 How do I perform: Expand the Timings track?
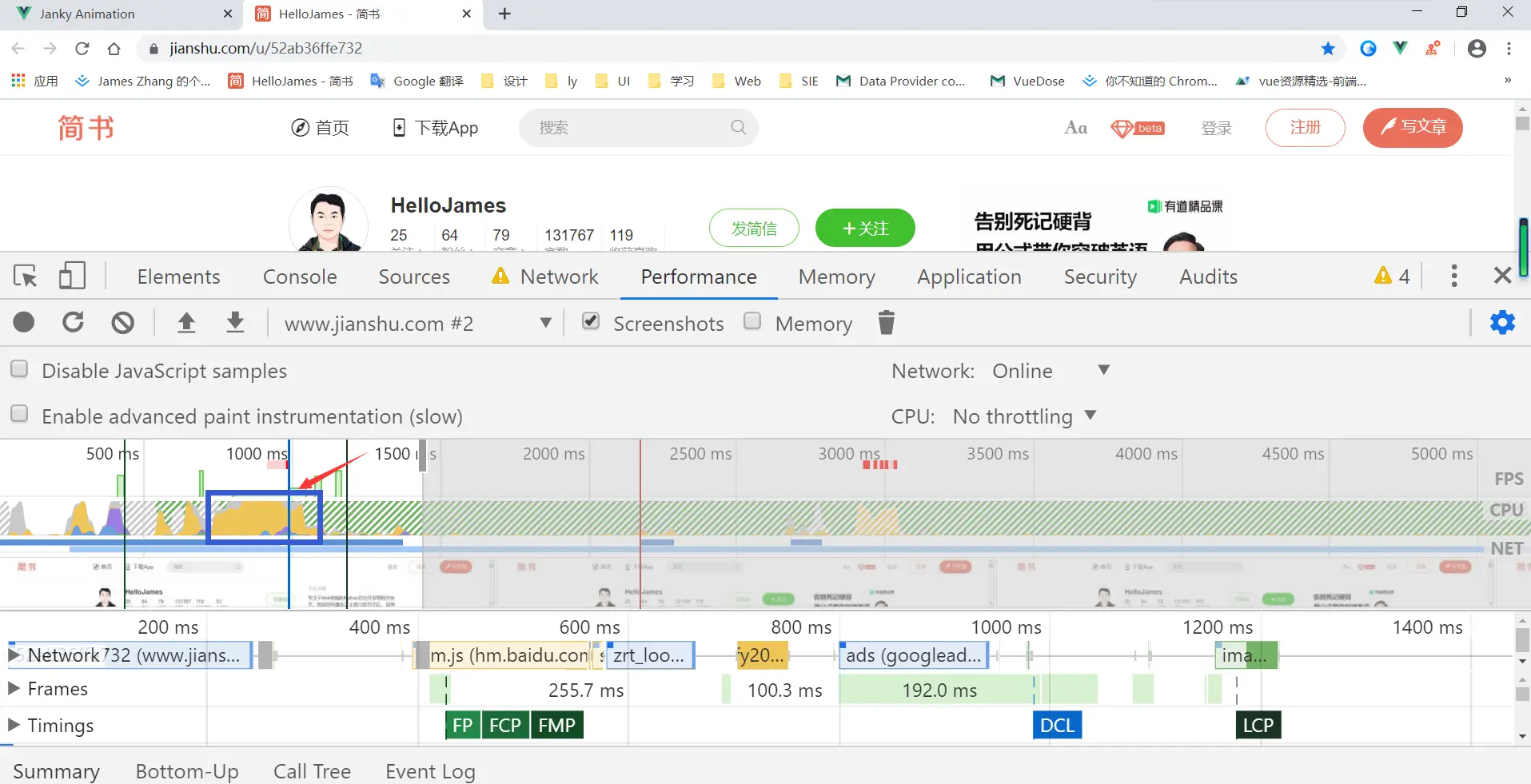(x=14, y=725)
